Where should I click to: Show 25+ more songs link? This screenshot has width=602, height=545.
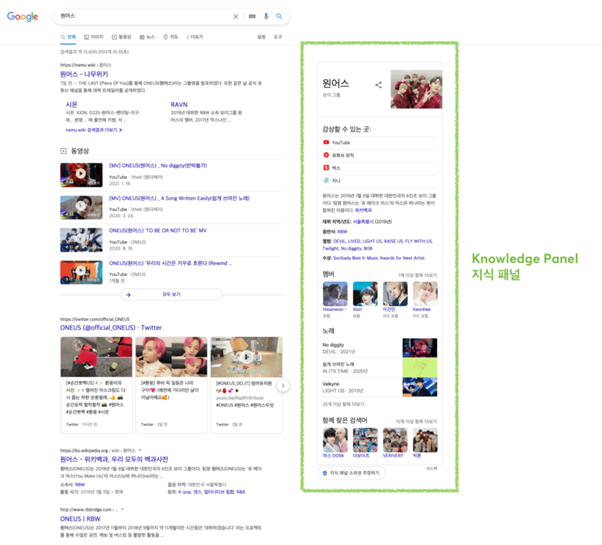tap(343, 404)
